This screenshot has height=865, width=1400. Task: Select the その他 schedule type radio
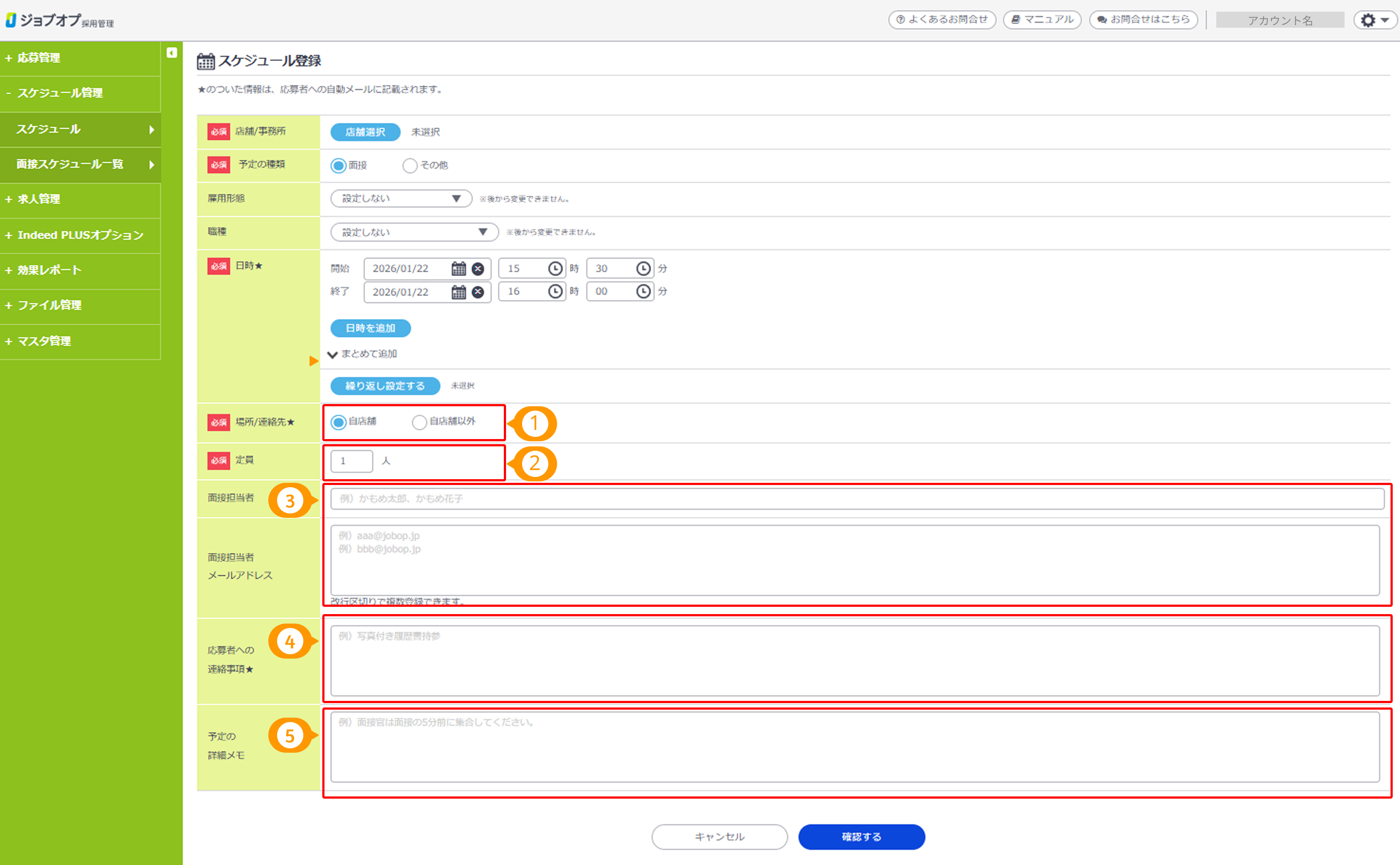tap(409, 165)
